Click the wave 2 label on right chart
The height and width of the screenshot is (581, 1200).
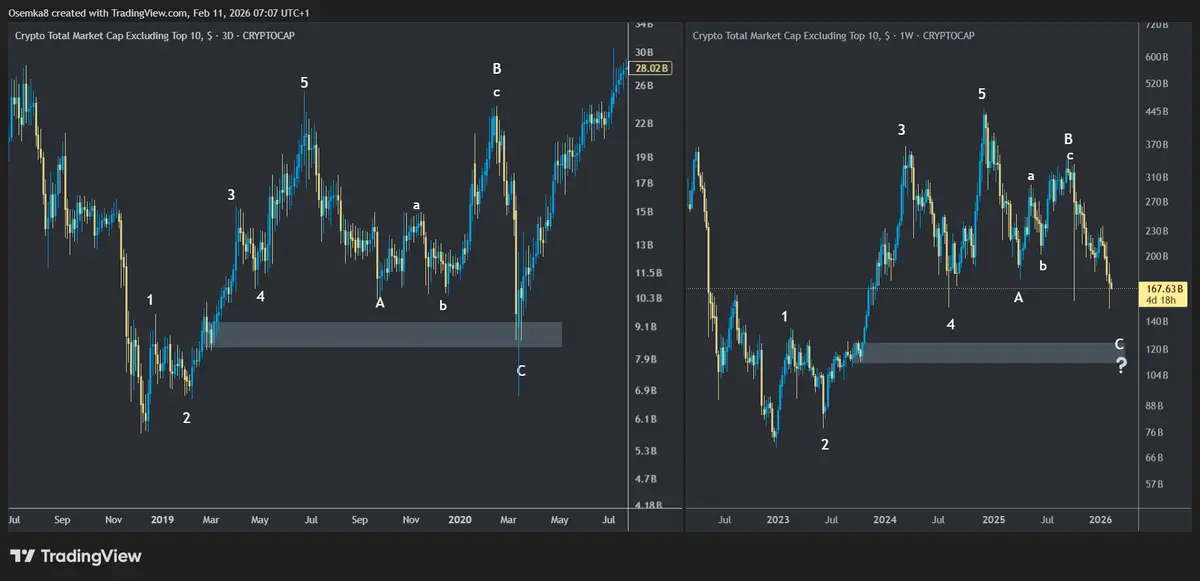tap(825, 445)
